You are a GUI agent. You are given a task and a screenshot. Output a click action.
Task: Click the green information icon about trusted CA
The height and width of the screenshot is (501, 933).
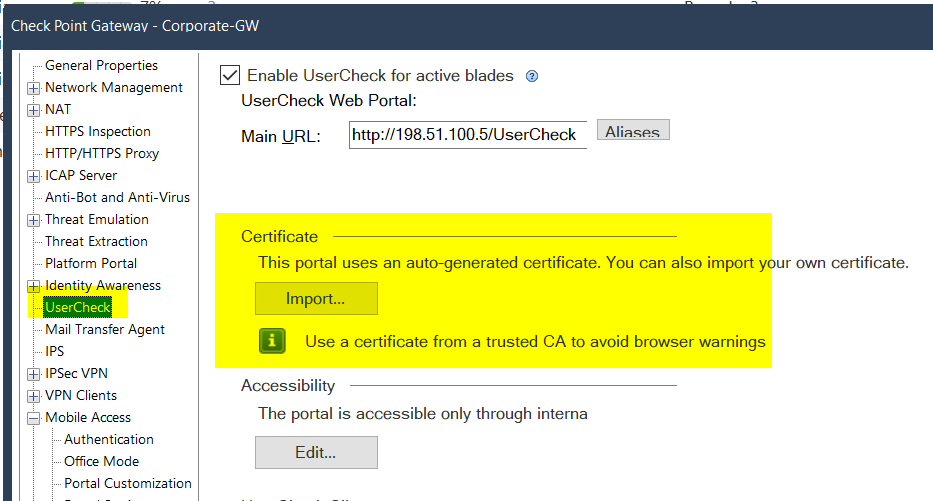pos(272,341)
